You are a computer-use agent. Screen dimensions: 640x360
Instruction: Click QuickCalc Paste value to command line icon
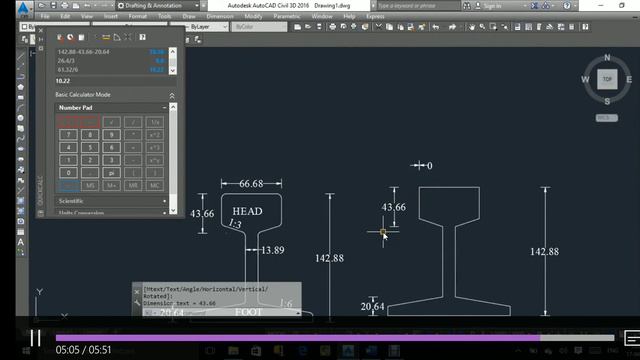[x=82, y=38]
